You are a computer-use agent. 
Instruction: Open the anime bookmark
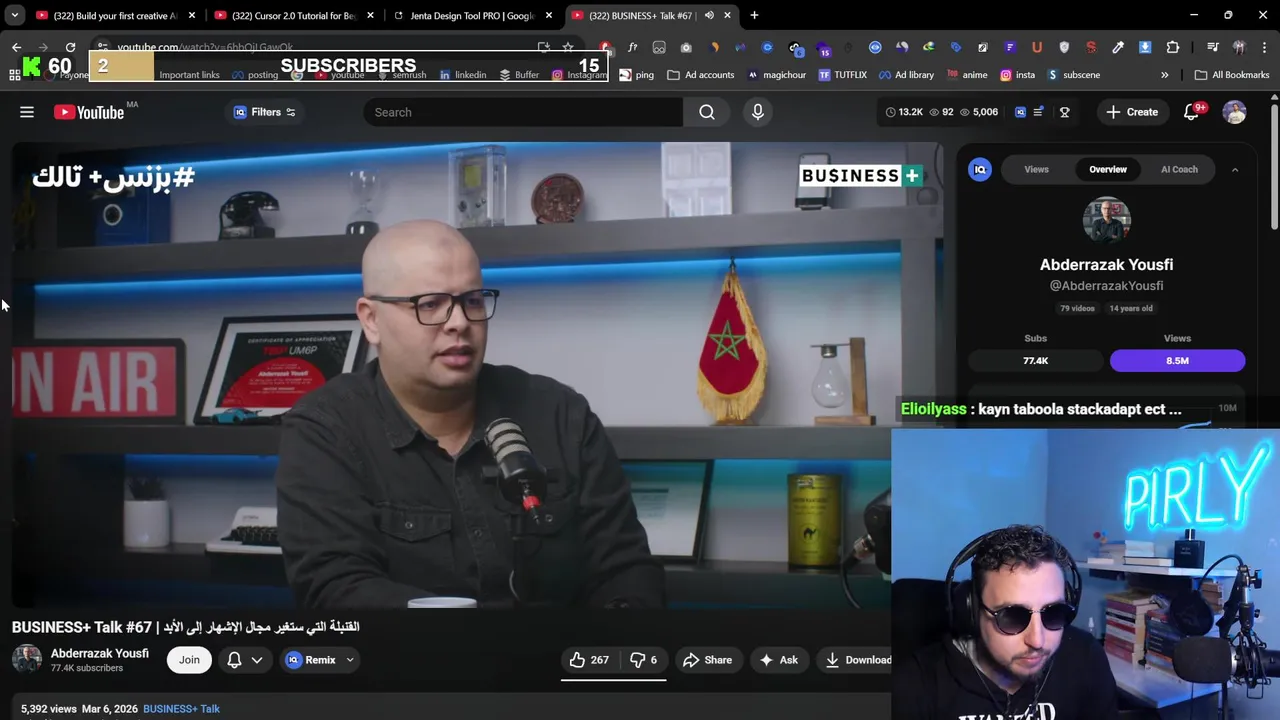click(967, 75)
